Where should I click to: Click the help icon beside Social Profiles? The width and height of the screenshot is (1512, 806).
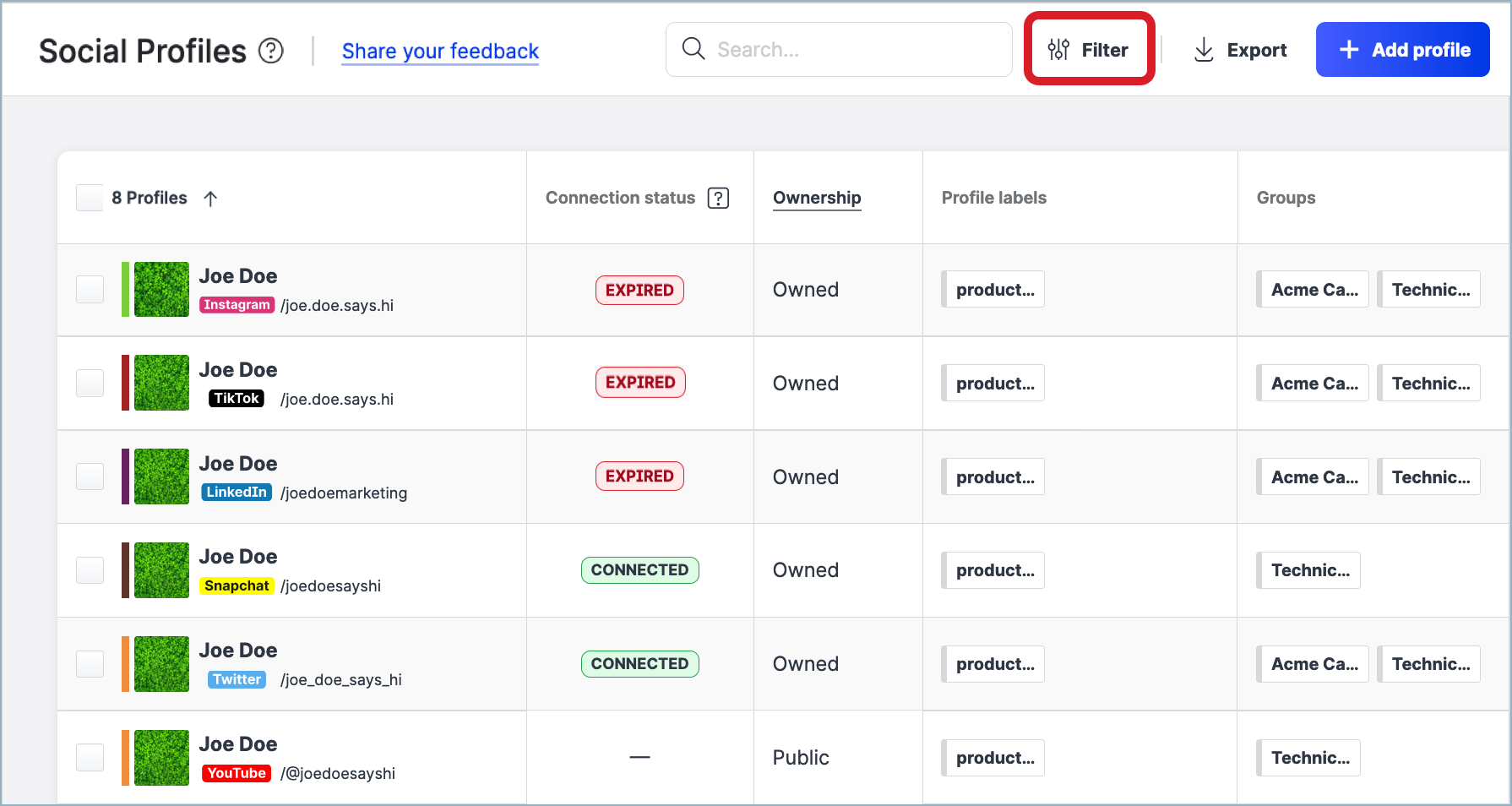[271, 52]
